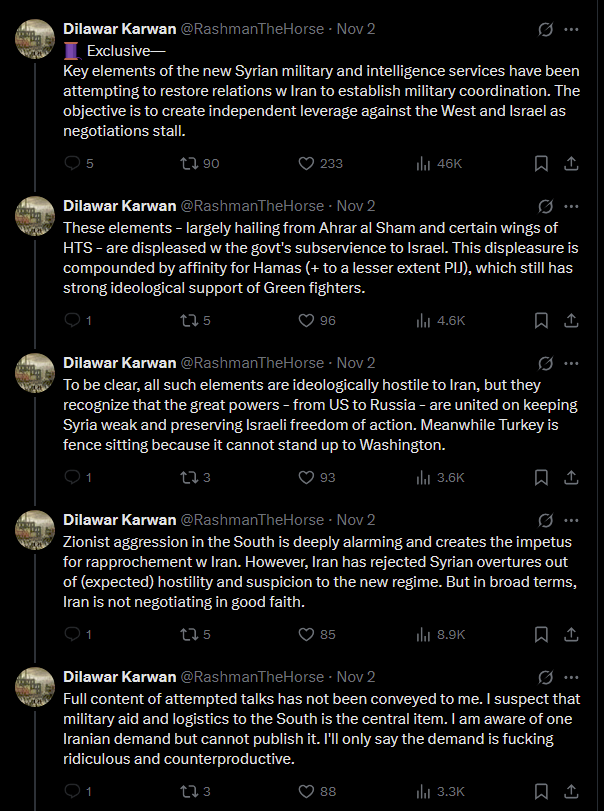This screenshot has width=604, height=811.
Task: Open more options on first tweet
Action: pos(572,29)
